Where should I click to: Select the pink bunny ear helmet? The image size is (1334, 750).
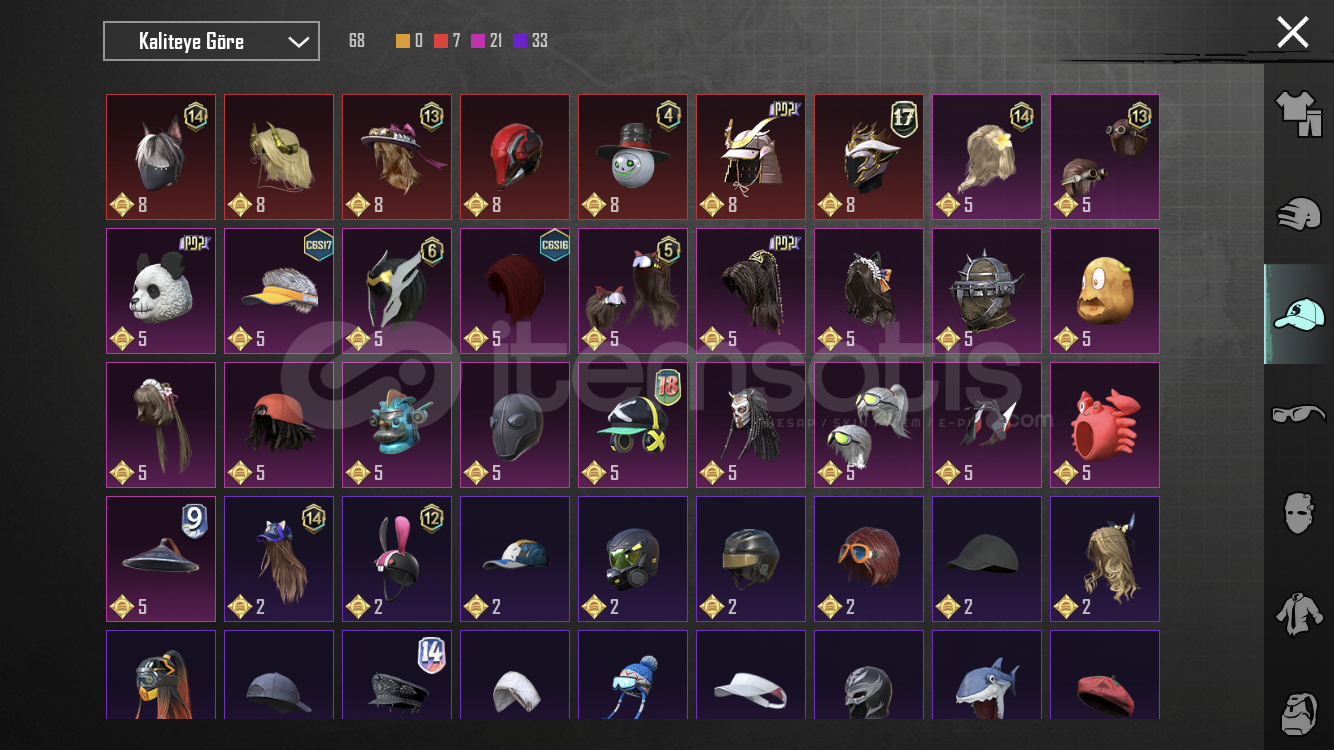click(396, 559)
